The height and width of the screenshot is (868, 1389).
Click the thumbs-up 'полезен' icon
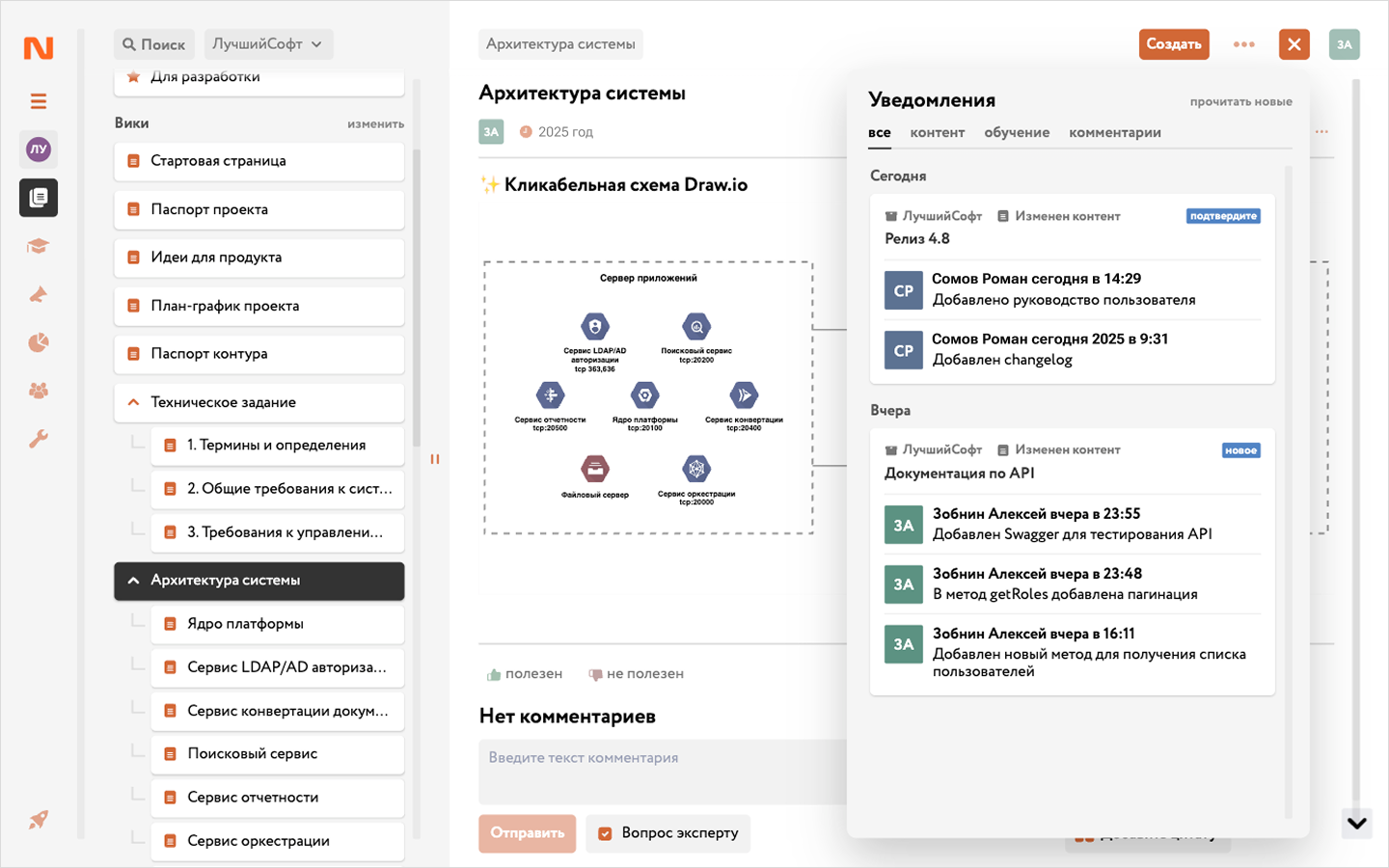[494, 674]
